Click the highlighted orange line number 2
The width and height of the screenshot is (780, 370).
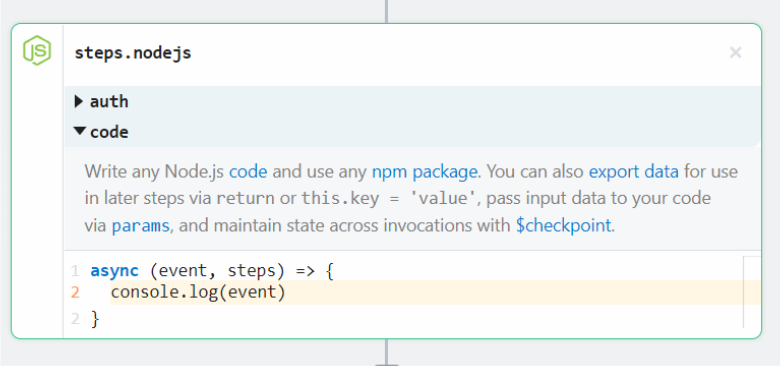click(75, 292)
